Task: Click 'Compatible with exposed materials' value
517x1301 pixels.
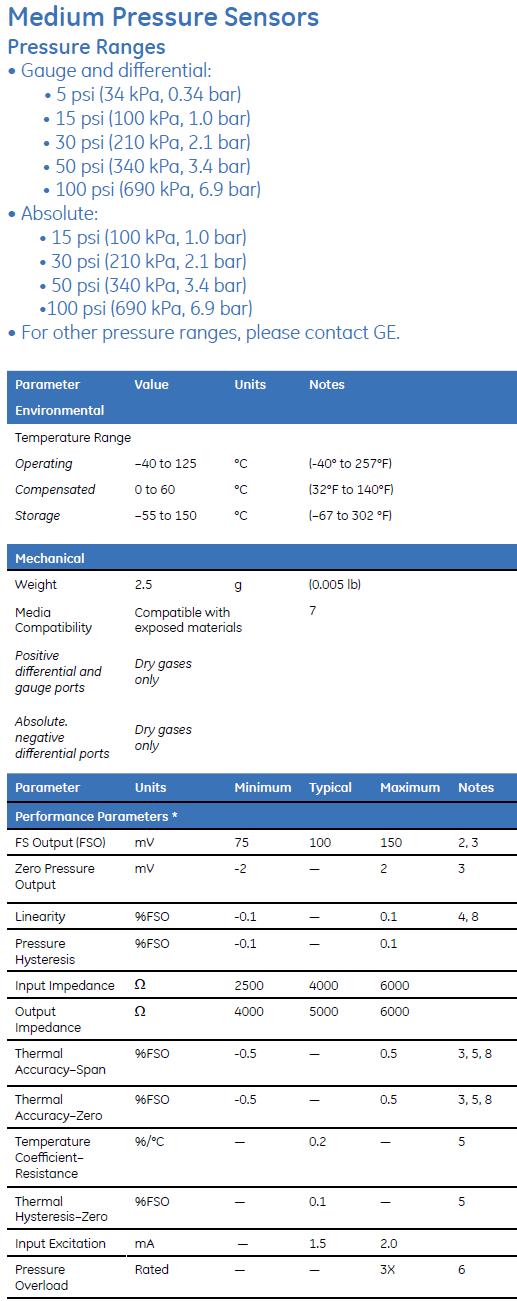Action: [x=188, y=620]
